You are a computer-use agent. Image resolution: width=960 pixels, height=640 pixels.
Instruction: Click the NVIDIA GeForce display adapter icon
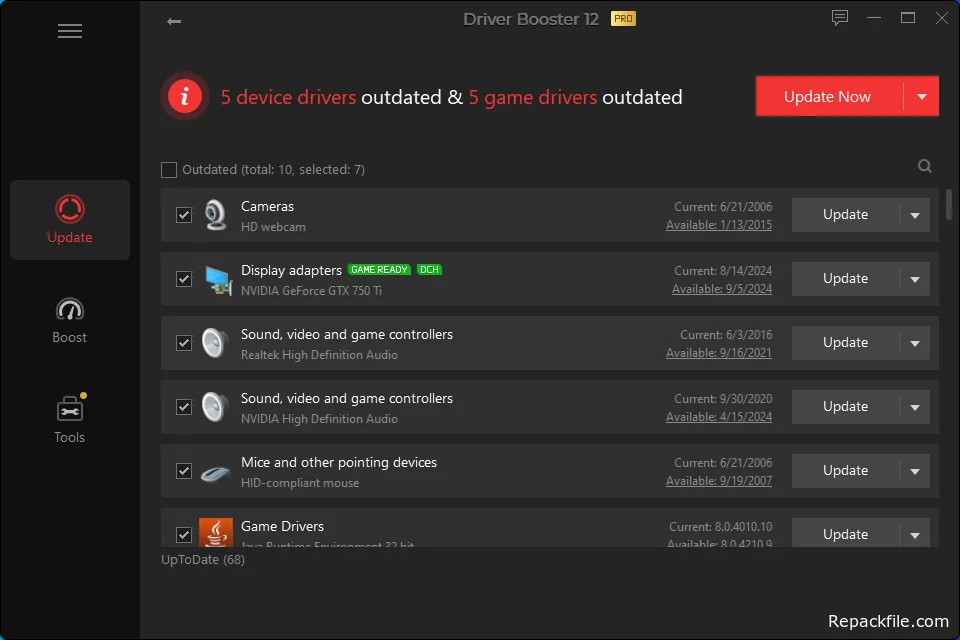coord(217,280)
